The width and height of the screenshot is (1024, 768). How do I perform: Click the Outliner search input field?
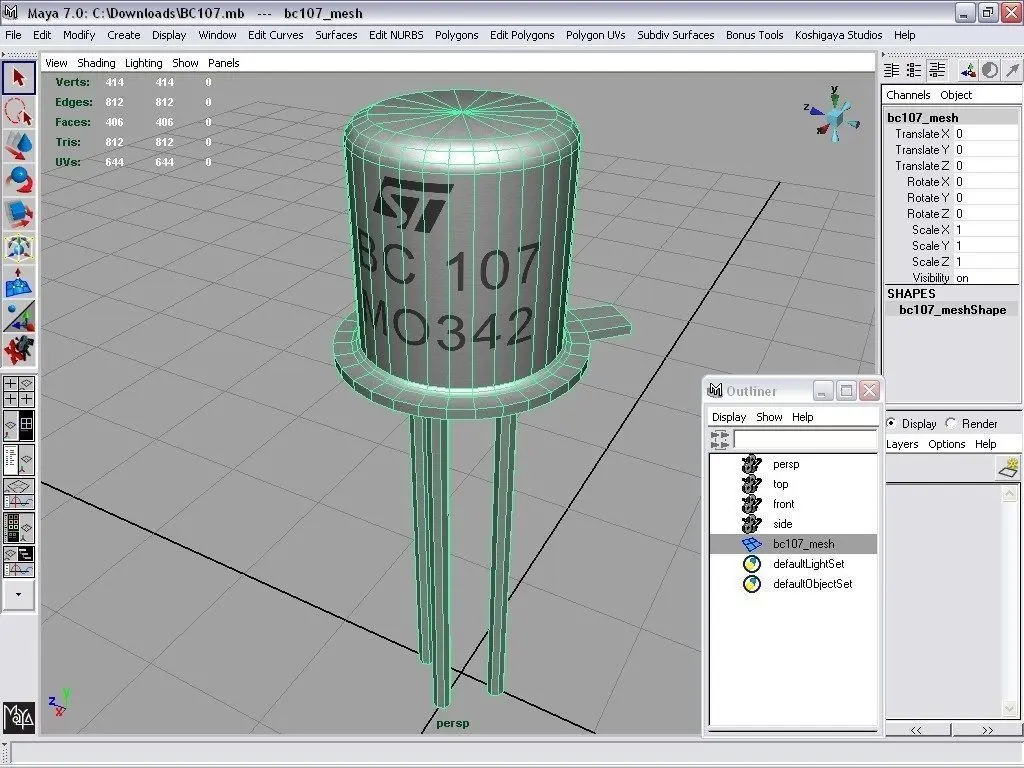[805, 440]
